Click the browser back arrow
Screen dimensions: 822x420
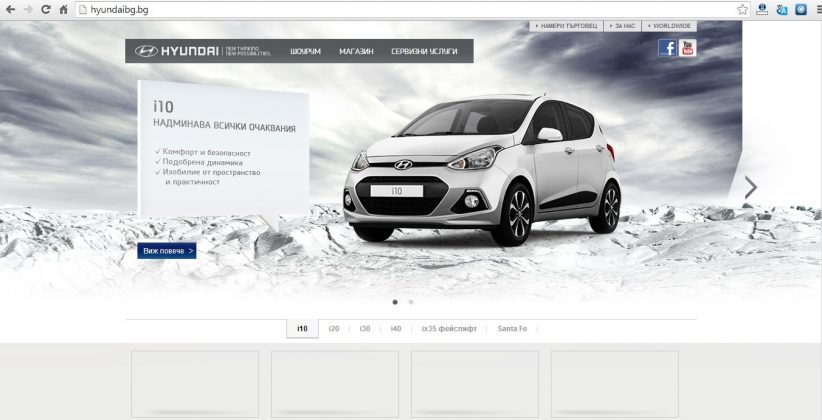(x=10, y=9)
